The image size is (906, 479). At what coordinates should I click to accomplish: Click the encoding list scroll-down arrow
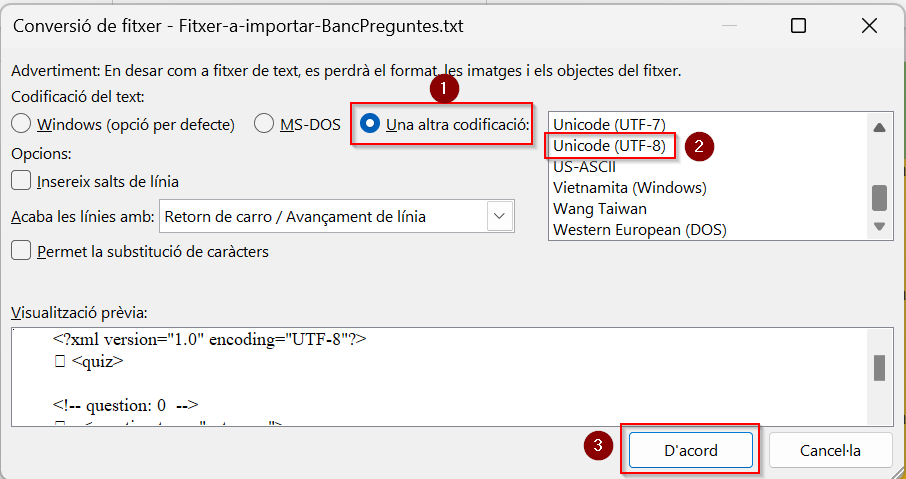(x=879, y=226)
